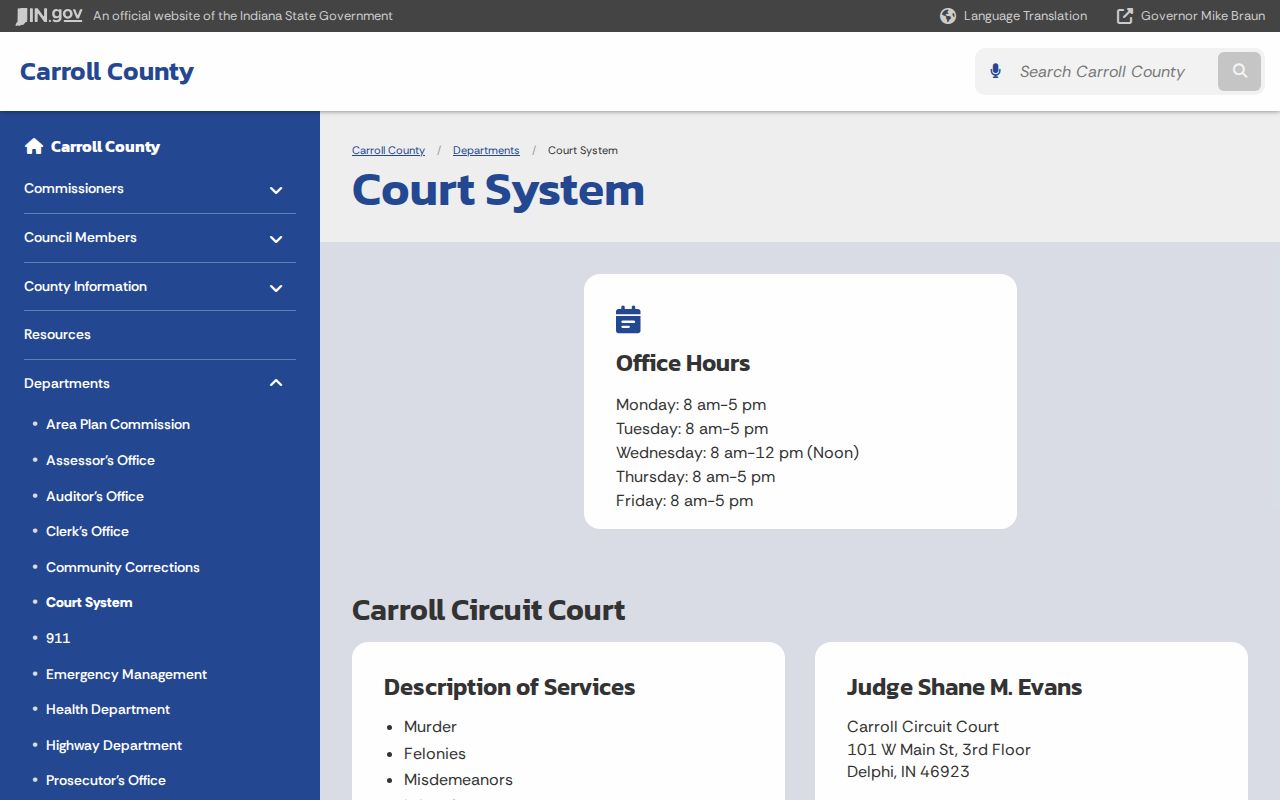The height and width of the screenshot is (800, 1280).
Task: Click the 101 W Main St address line
Action: (x=938, y=749)
